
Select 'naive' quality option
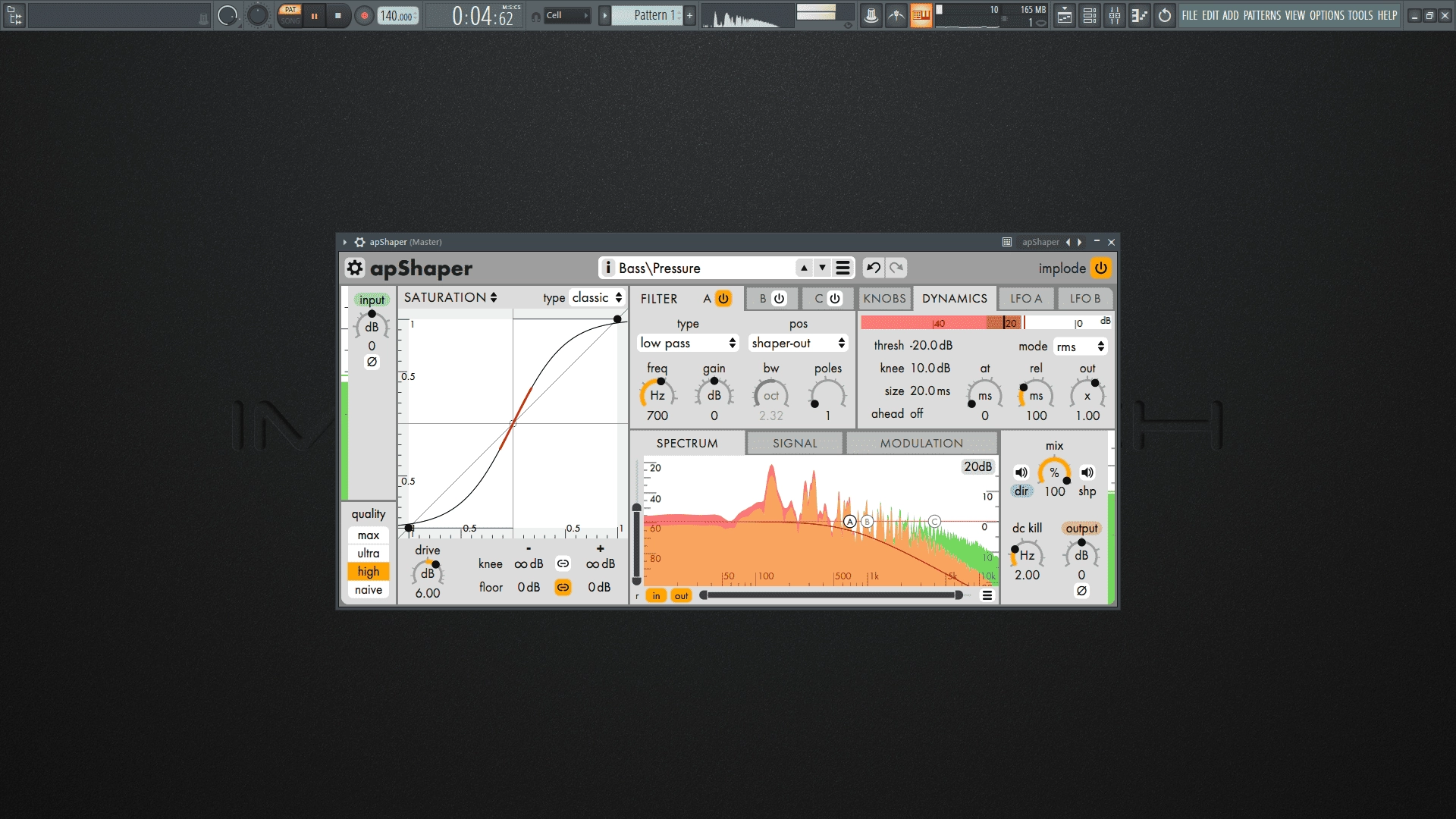click(369, 590)
